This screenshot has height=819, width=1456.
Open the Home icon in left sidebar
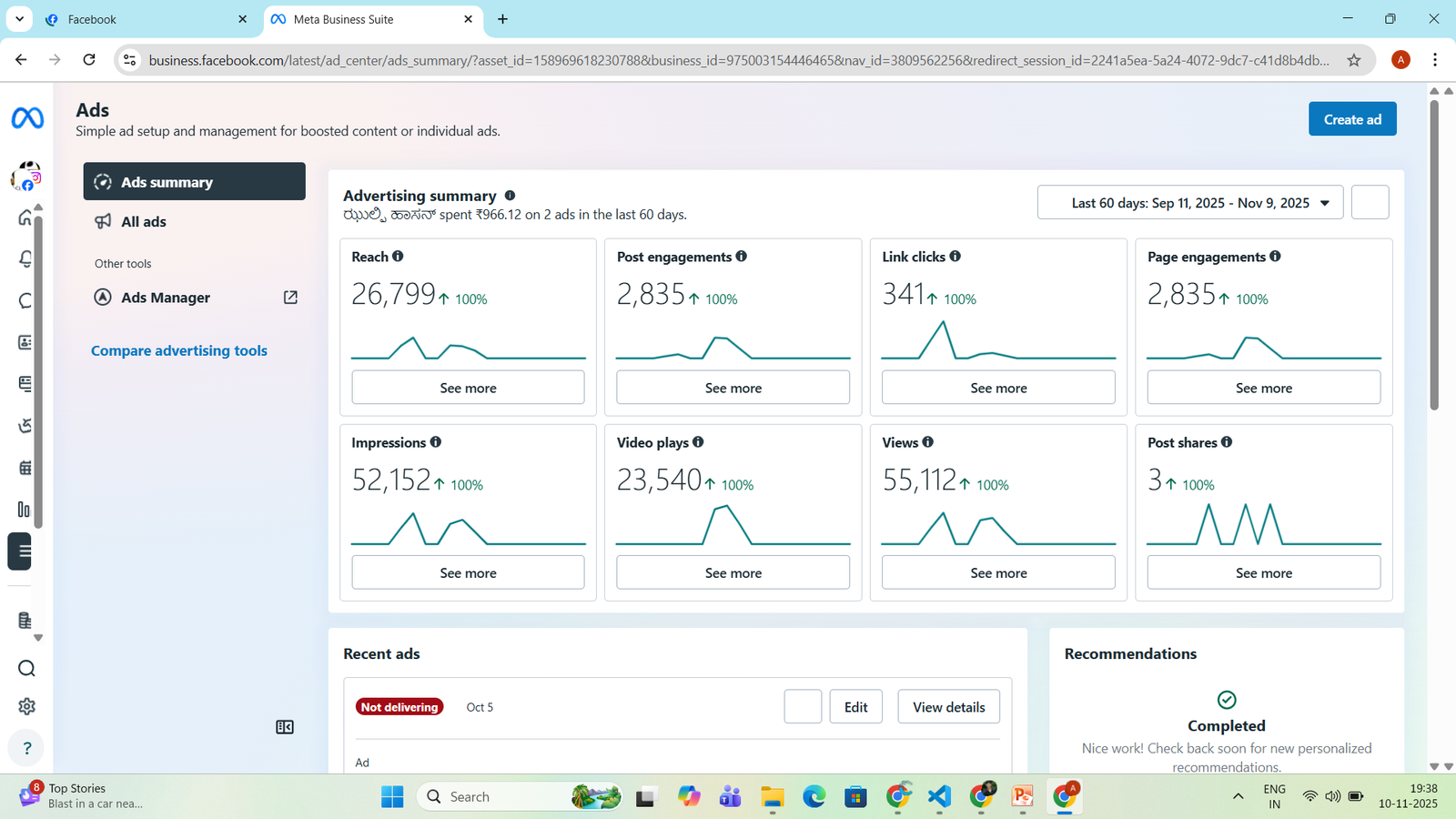tap(25, 217)
